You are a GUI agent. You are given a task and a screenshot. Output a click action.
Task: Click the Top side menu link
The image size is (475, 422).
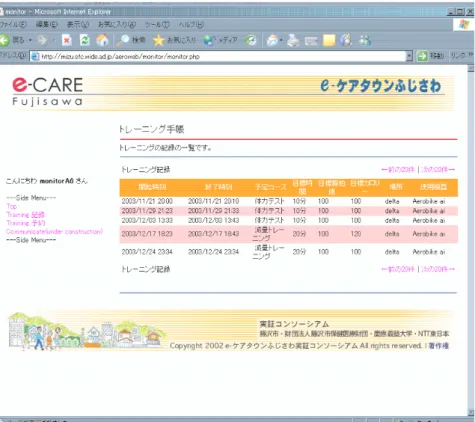[11, 206]
